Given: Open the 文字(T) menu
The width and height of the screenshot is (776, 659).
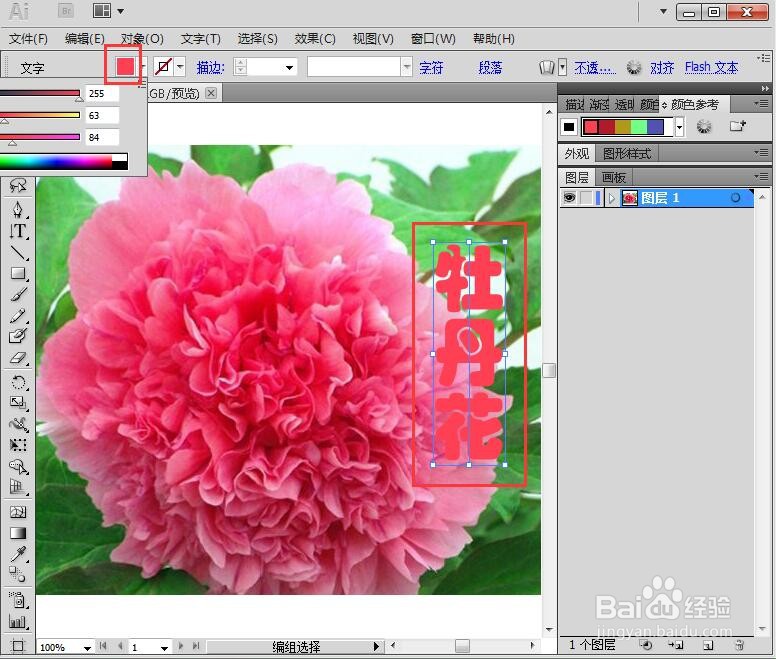Looking at the screenshot, I should pos(200,39).
